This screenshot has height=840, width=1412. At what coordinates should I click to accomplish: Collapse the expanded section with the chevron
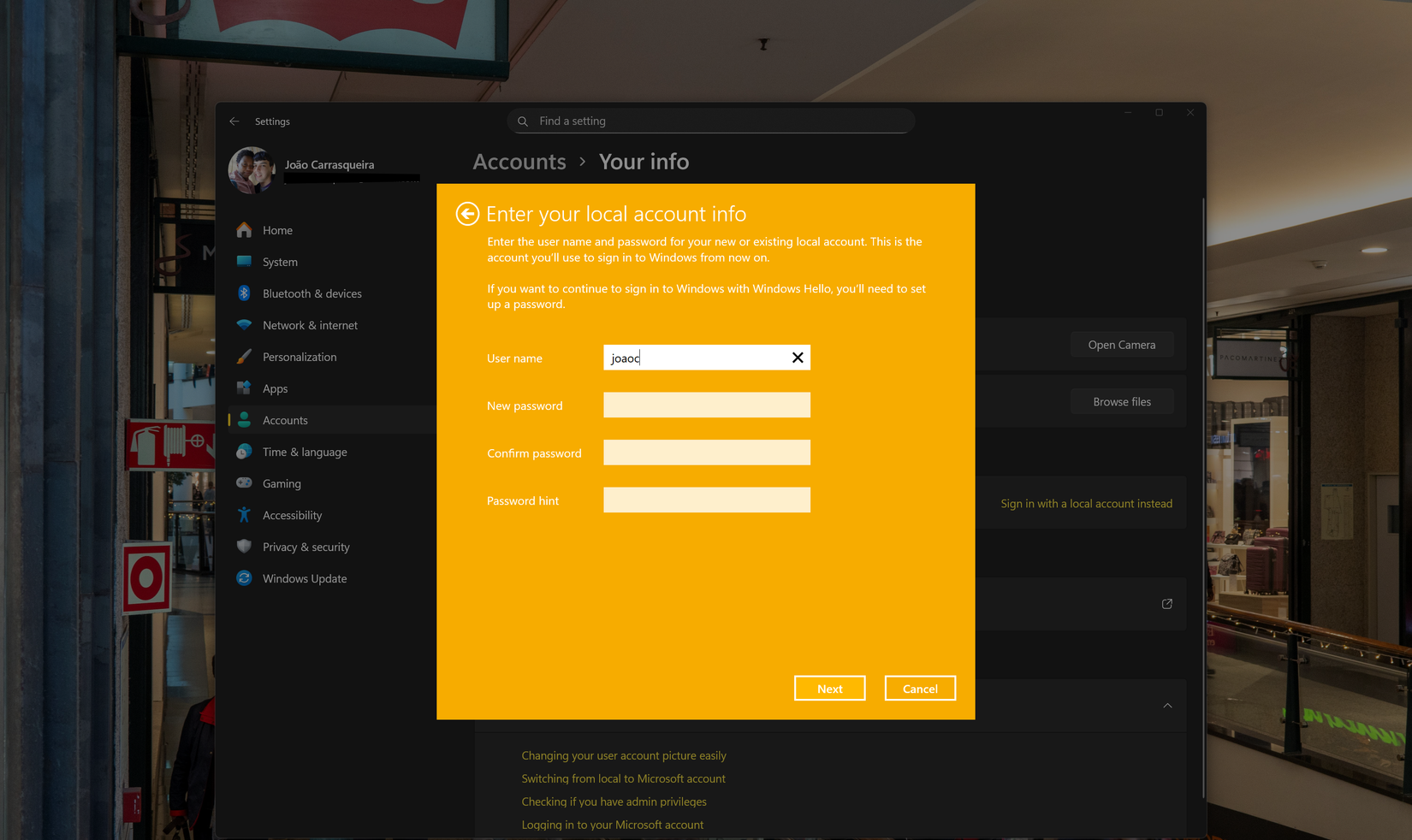tap(1167, 706)
